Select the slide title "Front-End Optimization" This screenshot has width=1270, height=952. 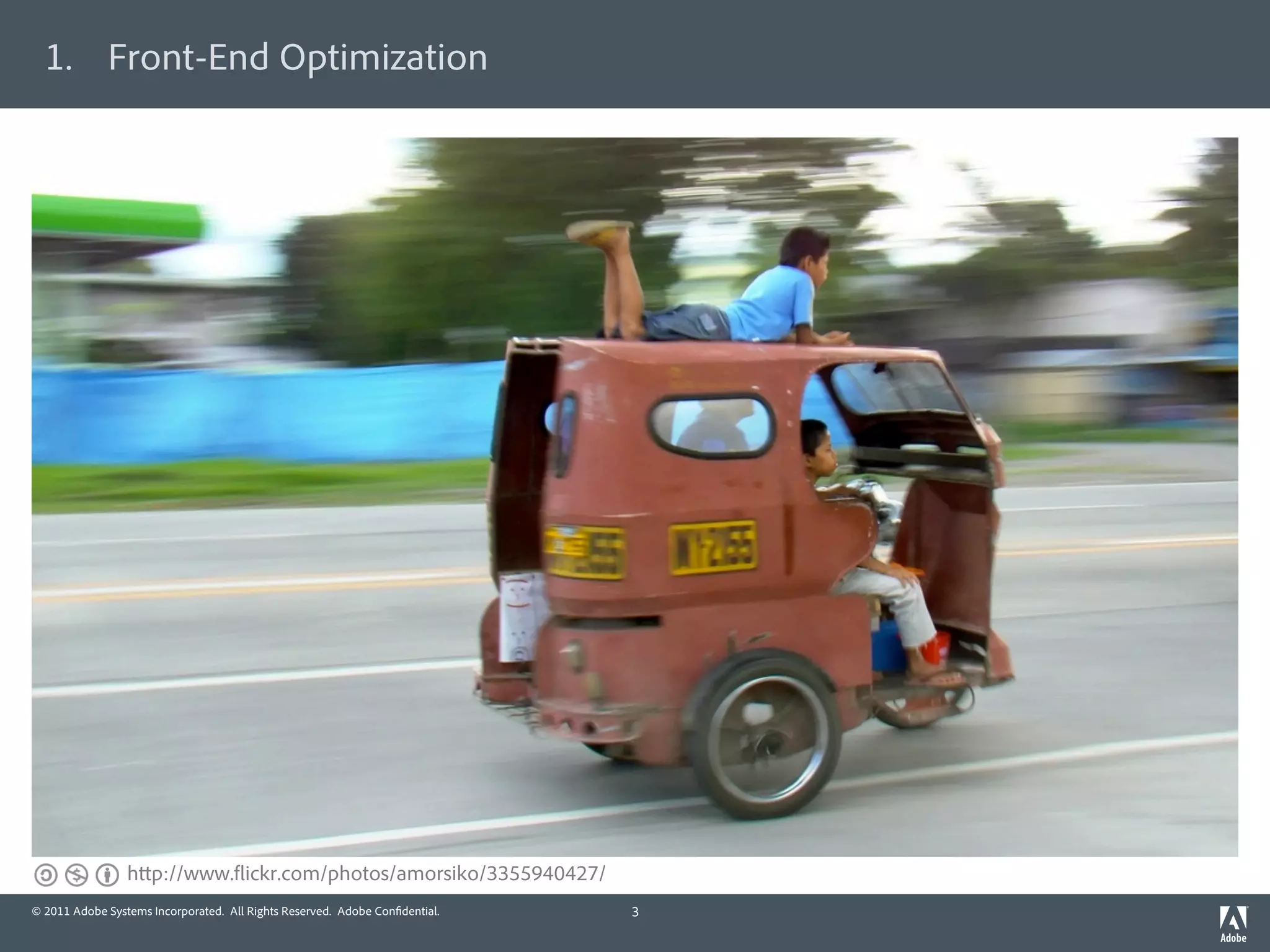pos(298,58)
